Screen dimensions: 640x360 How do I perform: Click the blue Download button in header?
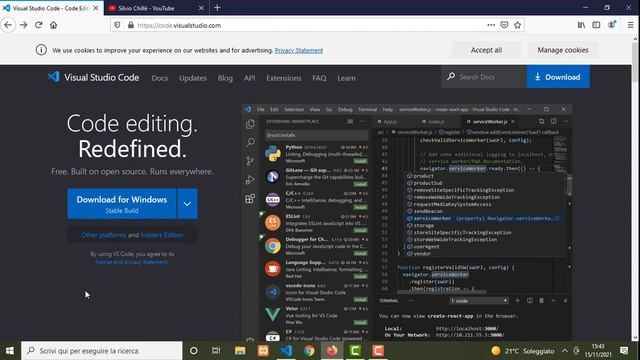pos(558,77)
